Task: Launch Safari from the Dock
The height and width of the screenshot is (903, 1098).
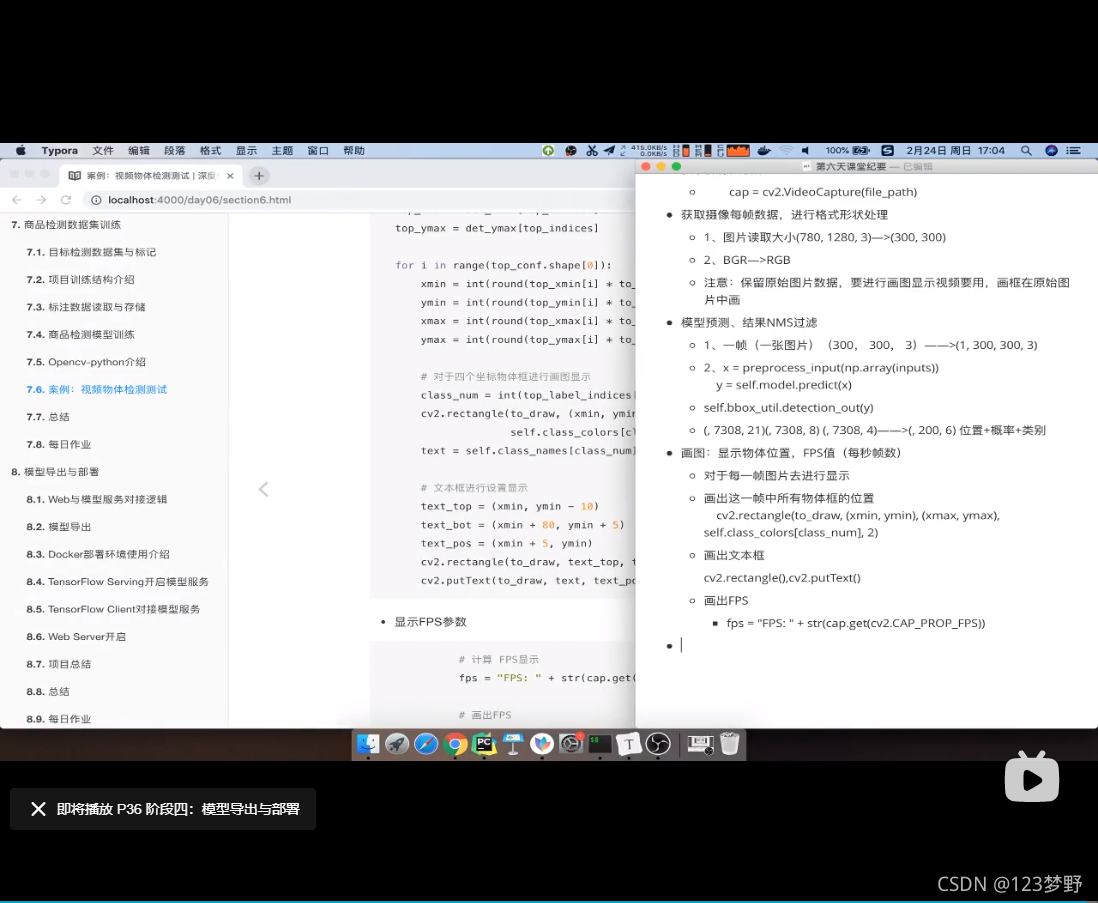Action: 426,743
